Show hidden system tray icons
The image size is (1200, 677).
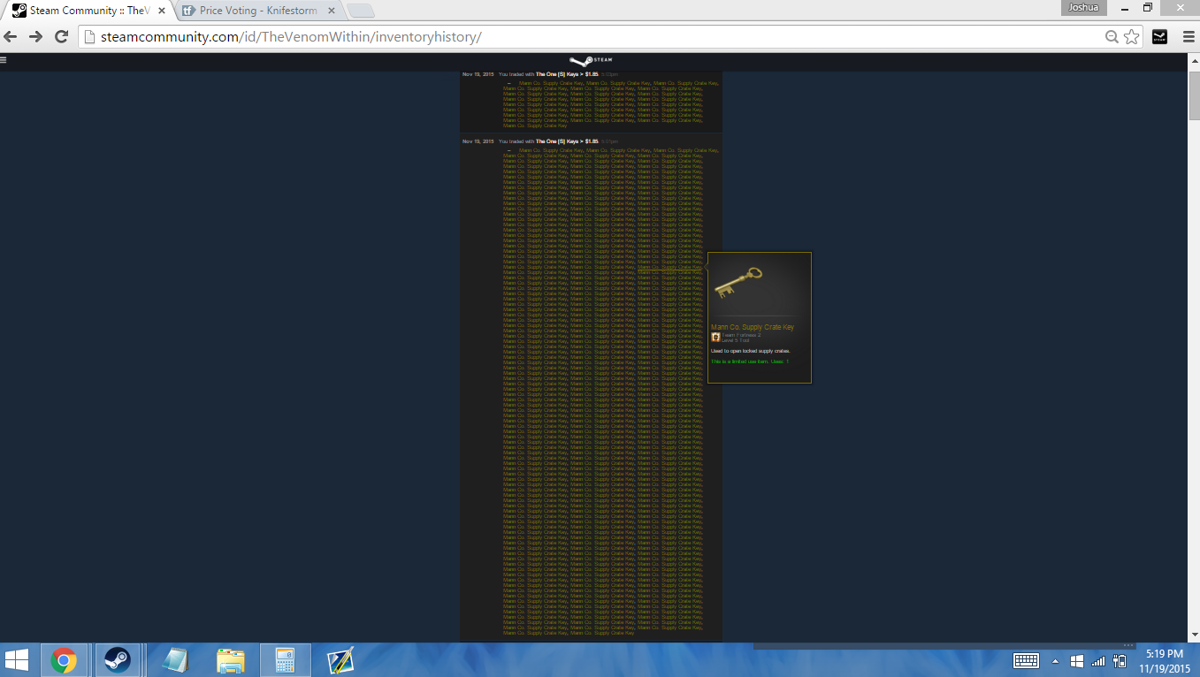coord(1055,661)
